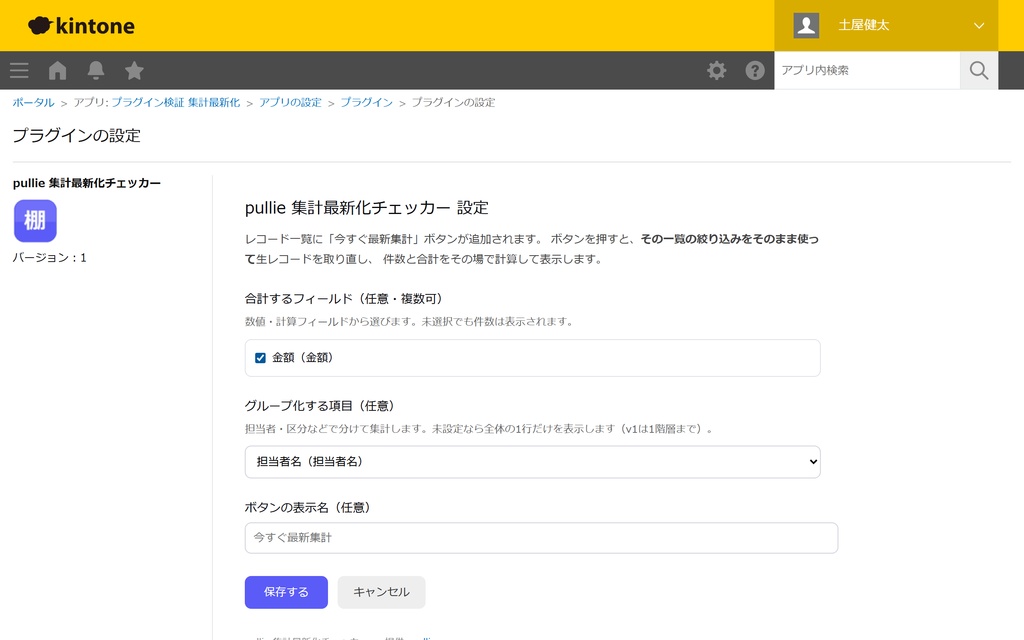Follow the プラグイン breadcrumb link
The image size is (1024, 640).
tap(367, 103)
